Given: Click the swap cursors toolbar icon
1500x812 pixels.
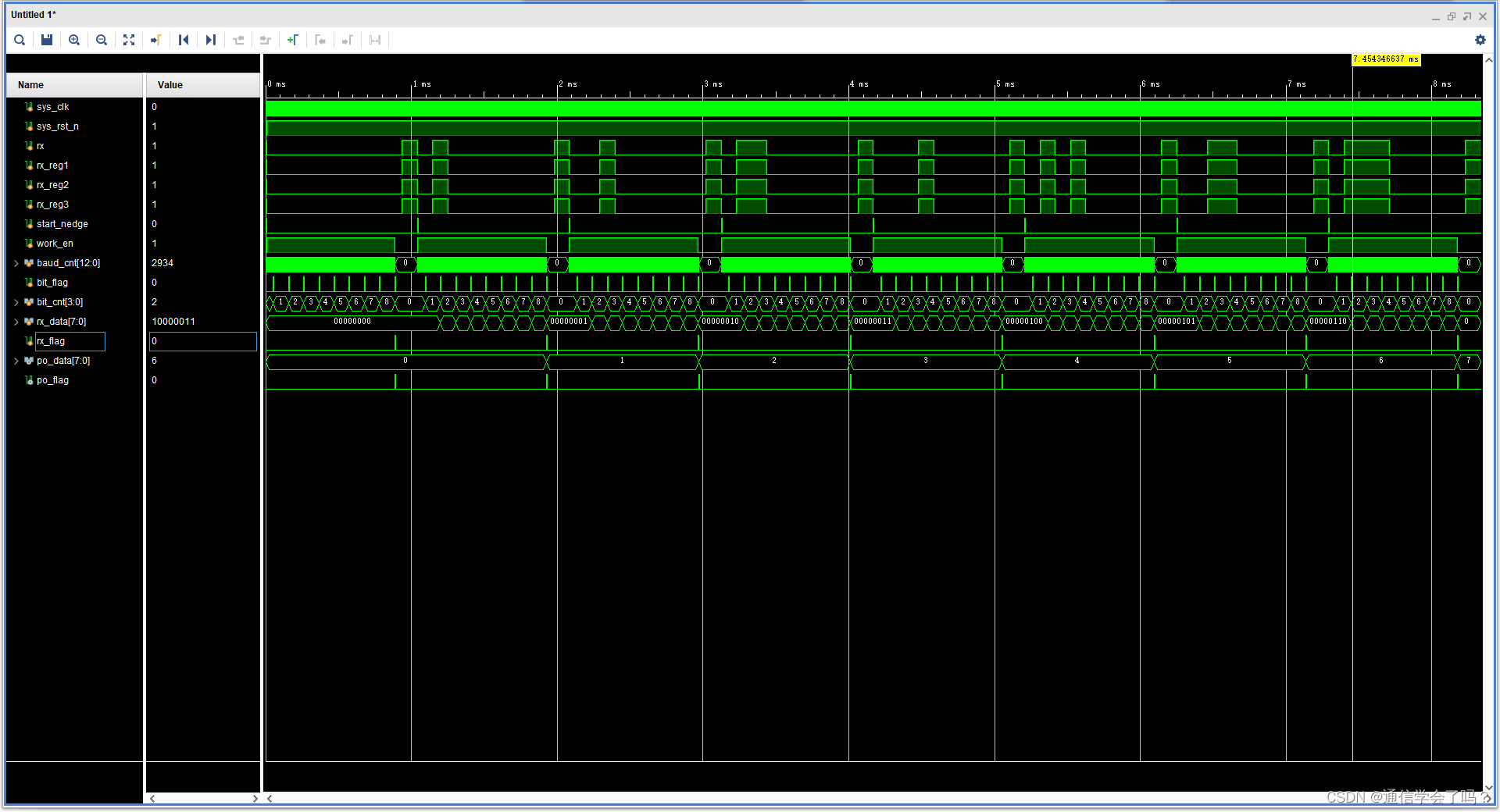Looking at the screenshot, I should click(375, 40).
